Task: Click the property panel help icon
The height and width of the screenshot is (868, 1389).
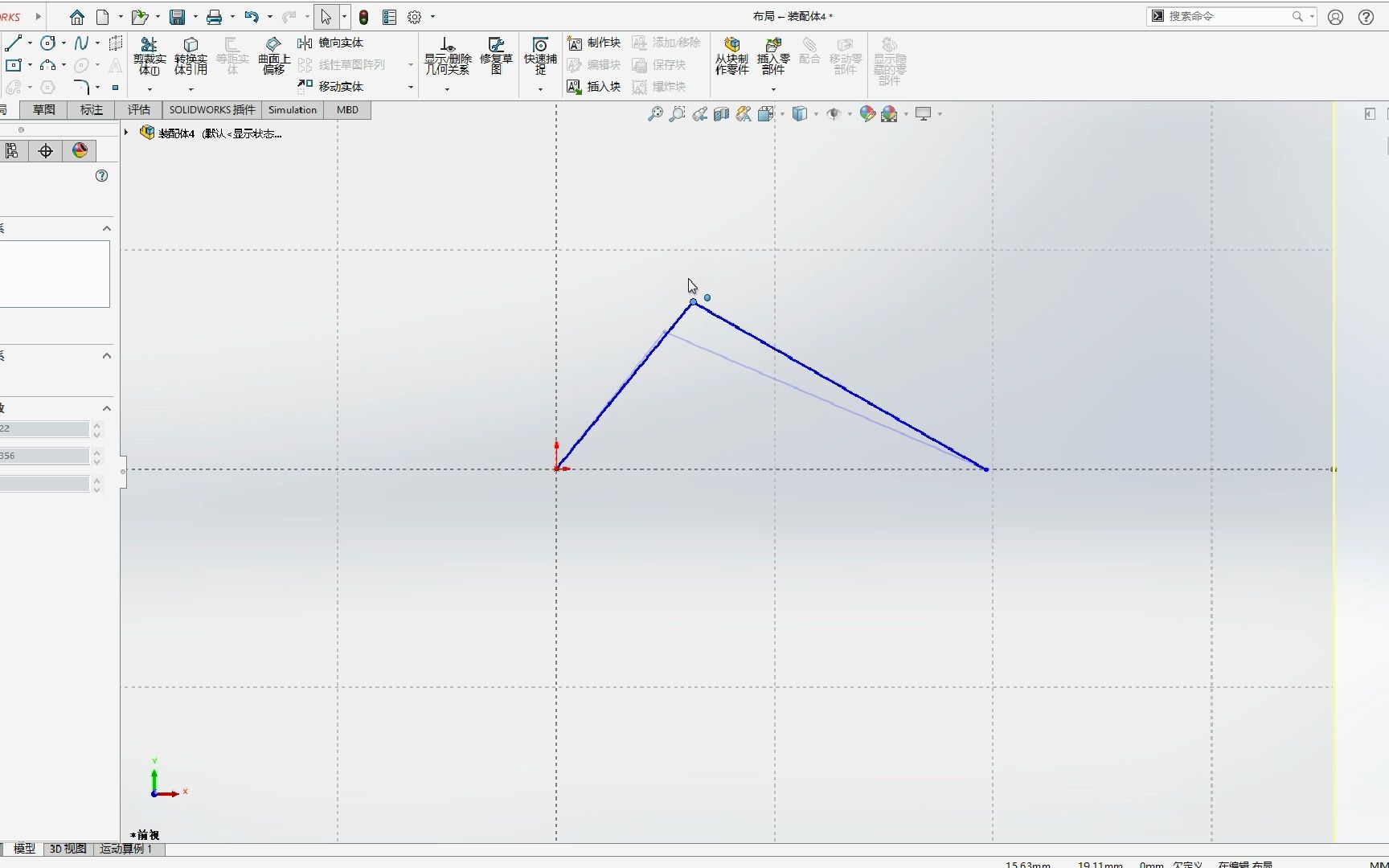Action: click(x=102, y=176)
